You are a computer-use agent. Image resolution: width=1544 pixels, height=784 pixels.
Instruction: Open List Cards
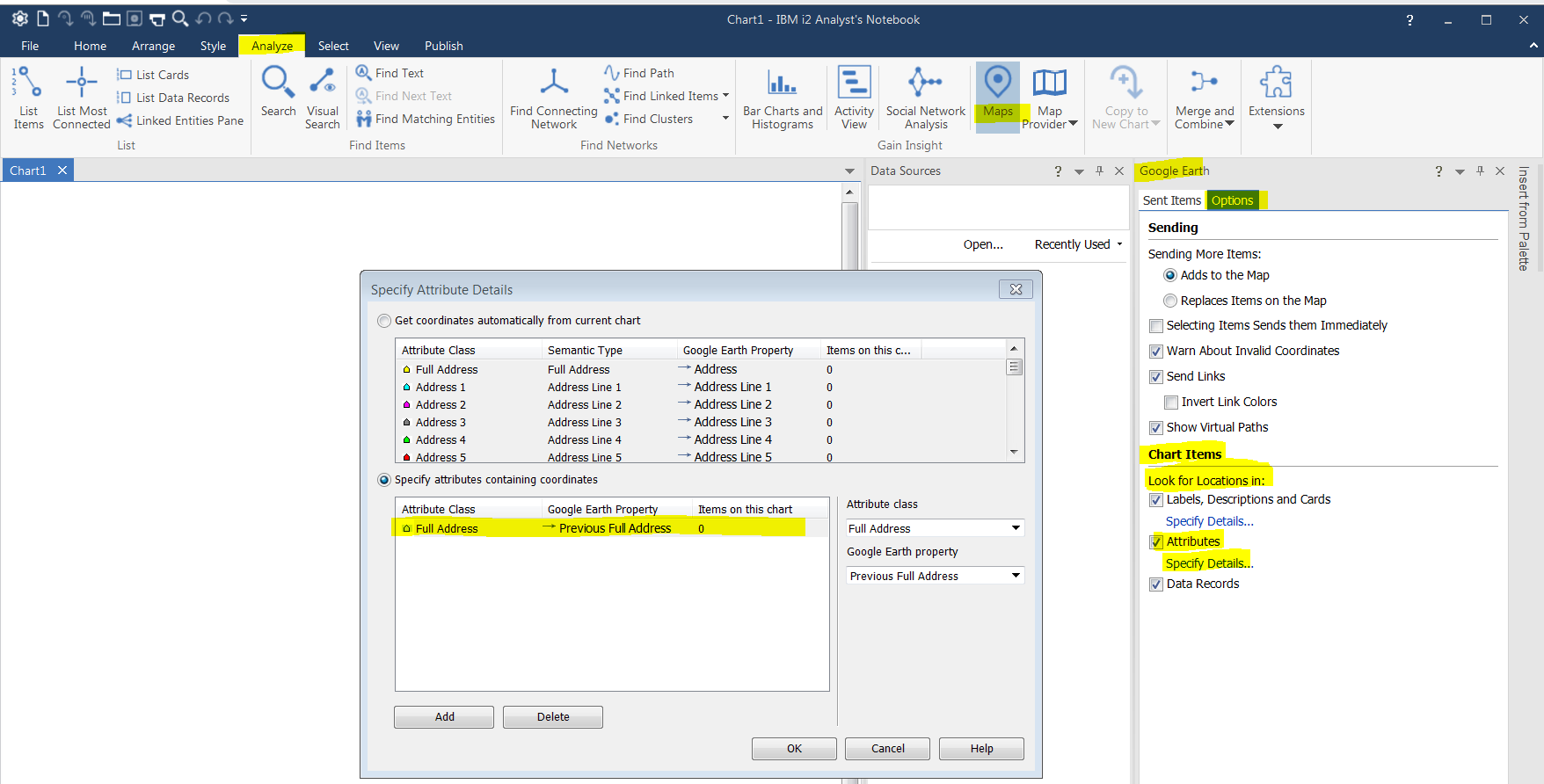click(153, 75)
